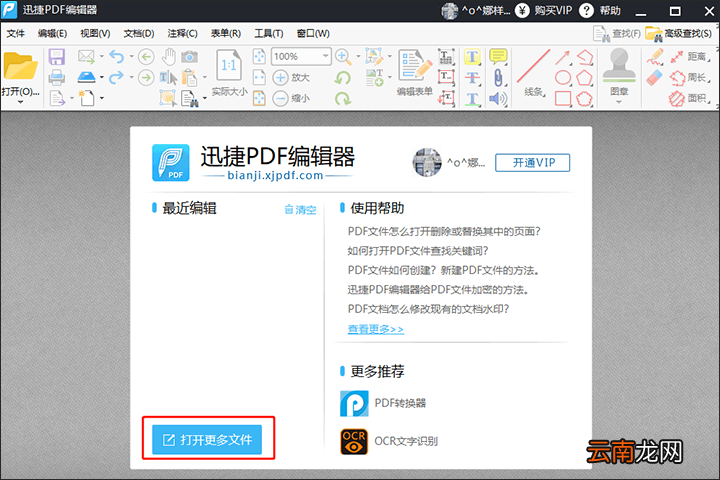Select the oval shape tool

pos(563,78)
